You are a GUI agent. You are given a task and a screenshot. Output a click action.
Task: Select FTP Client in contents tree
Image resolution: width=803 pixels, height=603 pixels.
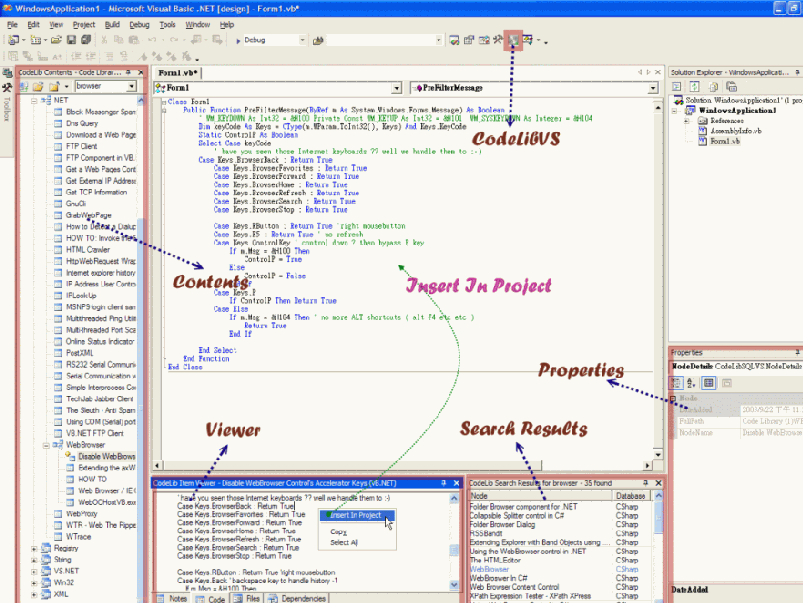point(81,146)
